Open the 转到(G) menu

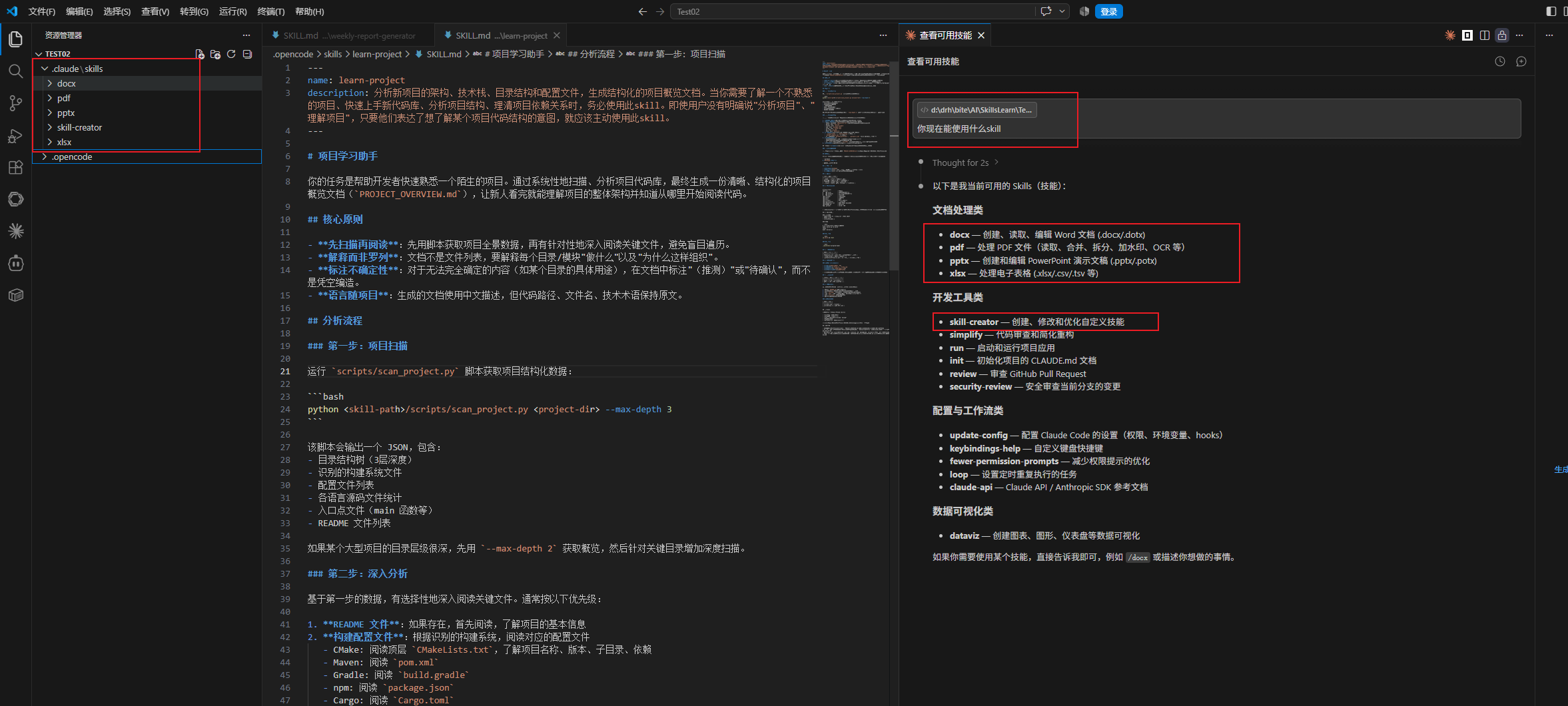[194, 11]
